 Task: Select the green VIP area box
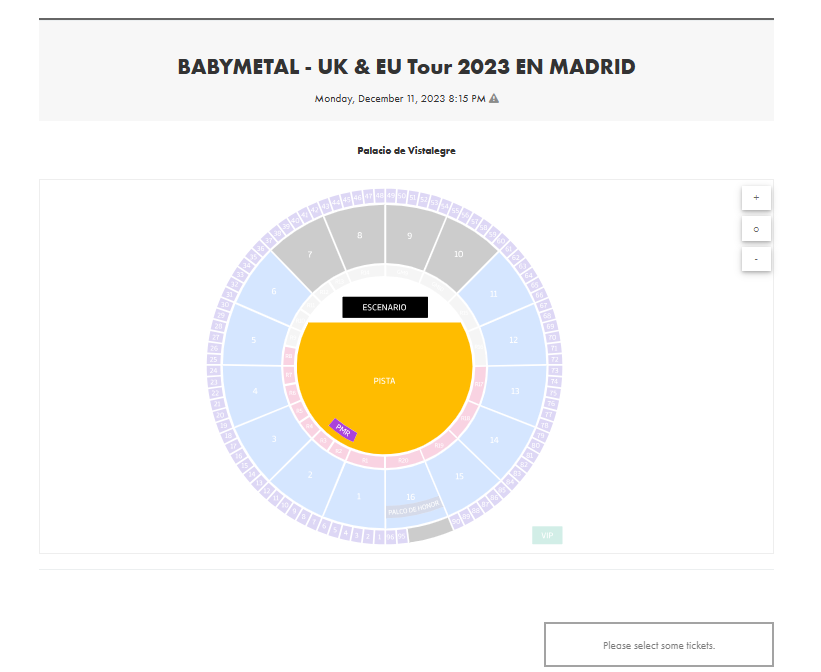[x=547, y=535]
